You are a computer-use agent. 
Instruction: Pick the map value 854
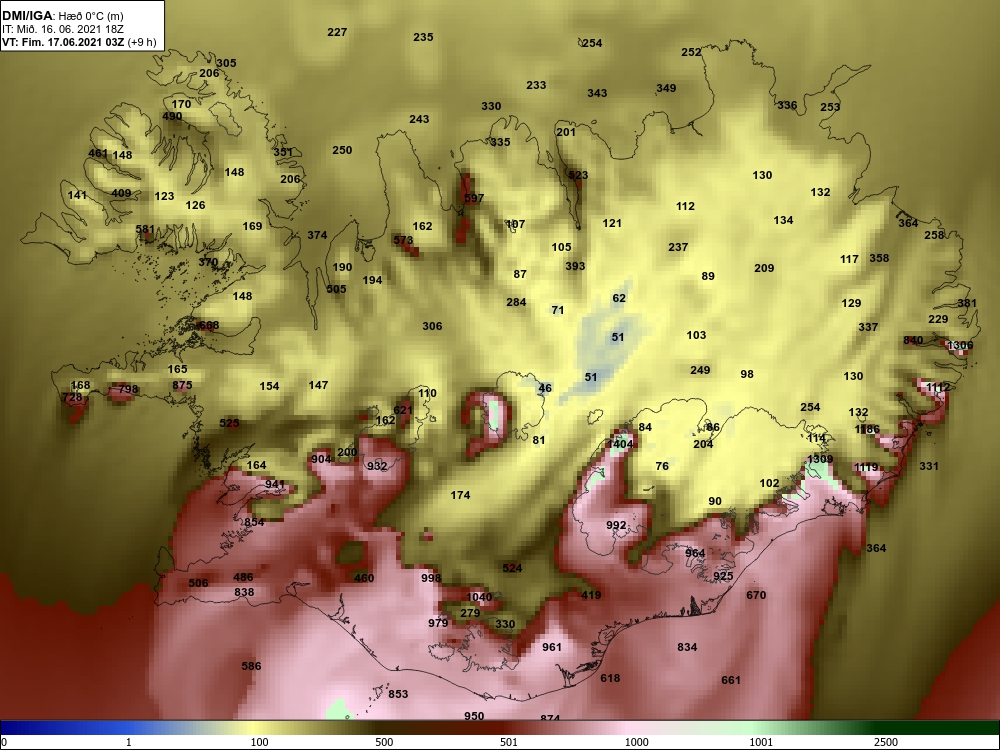click(x=254, y=522)
